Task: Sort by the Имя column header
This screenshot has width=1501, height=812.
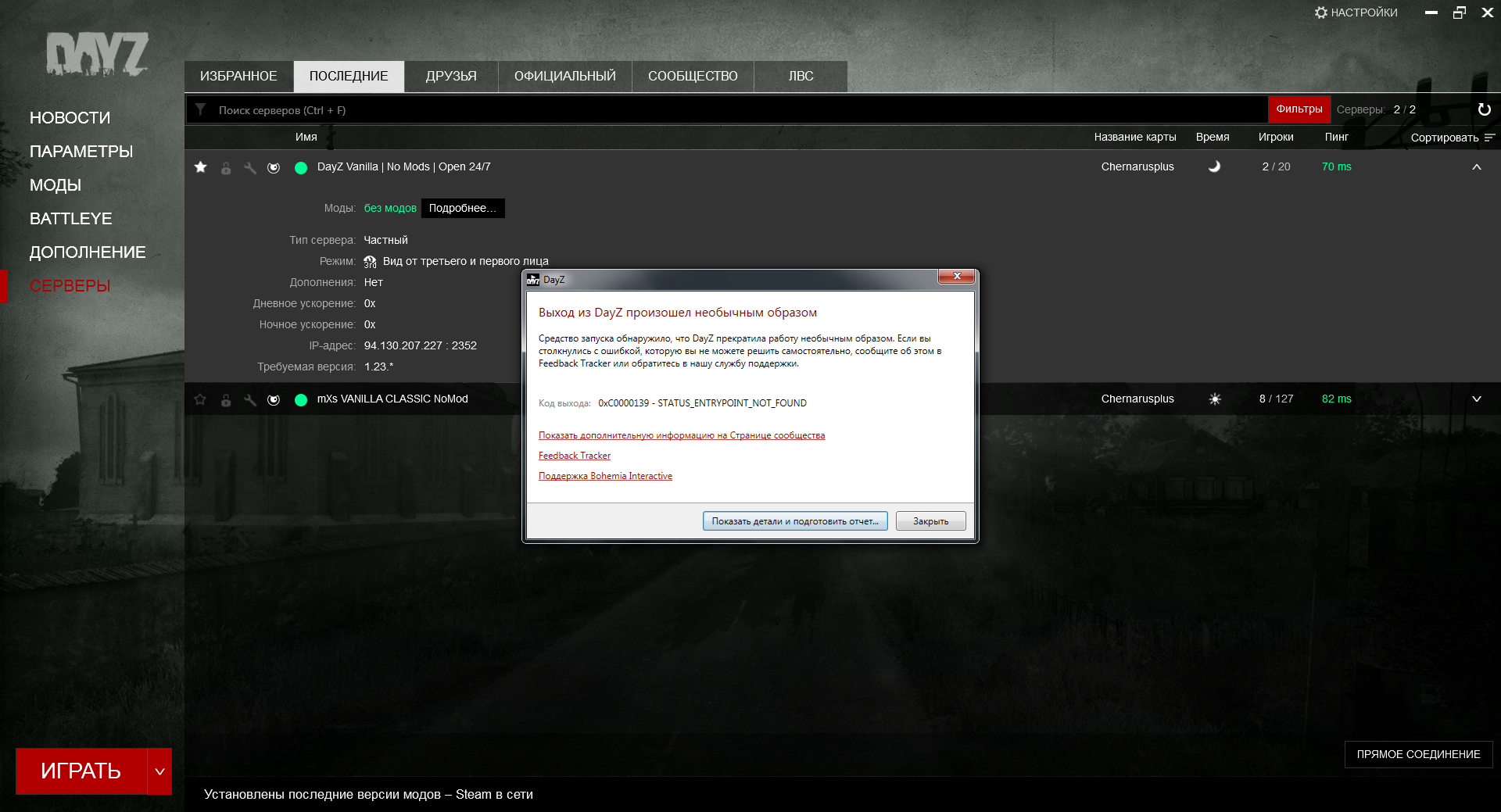Action: click(306, 138)
